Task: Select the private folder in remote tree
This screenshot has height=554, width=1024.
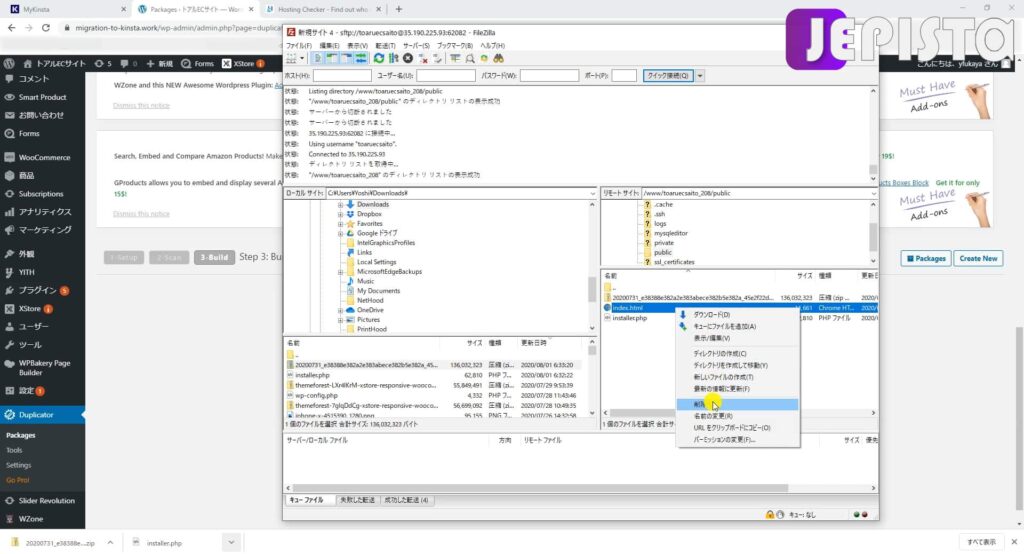Action: point(664,243)
